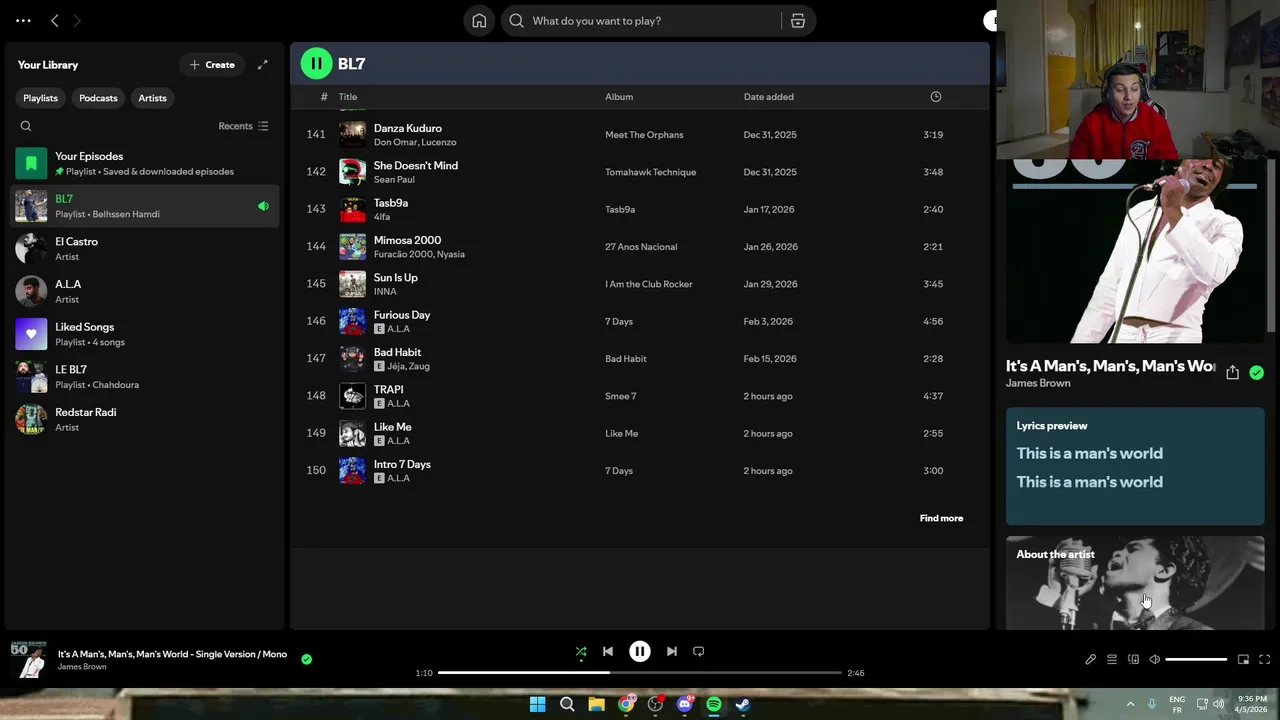Open El Castro artist in the library

[145, 249]
